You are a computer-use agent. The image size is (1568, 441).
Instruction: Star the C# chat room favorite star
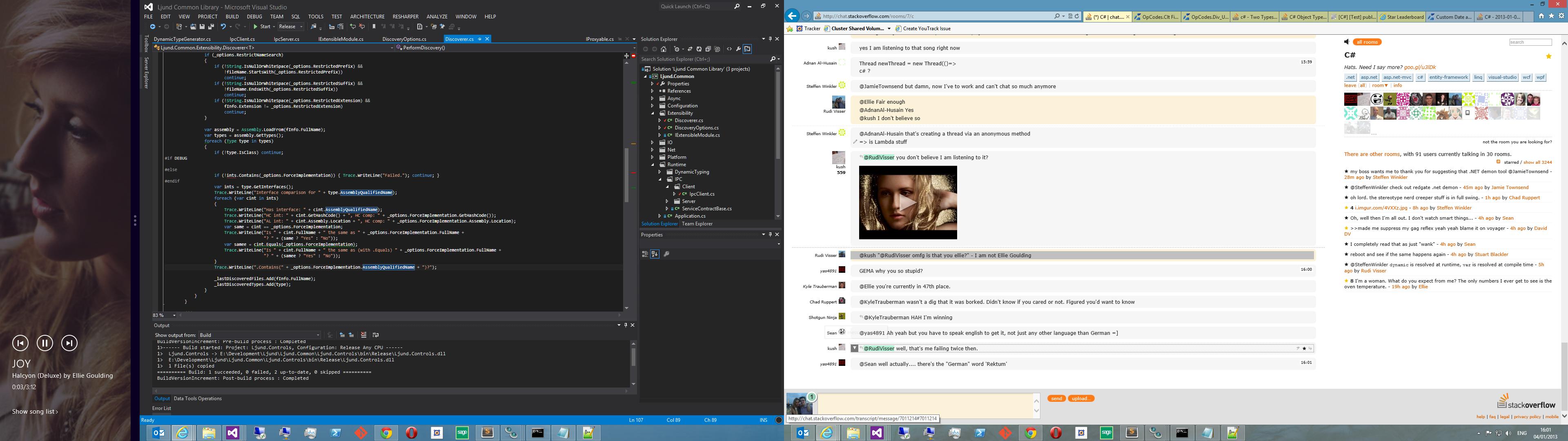[x=1549, y=56]
